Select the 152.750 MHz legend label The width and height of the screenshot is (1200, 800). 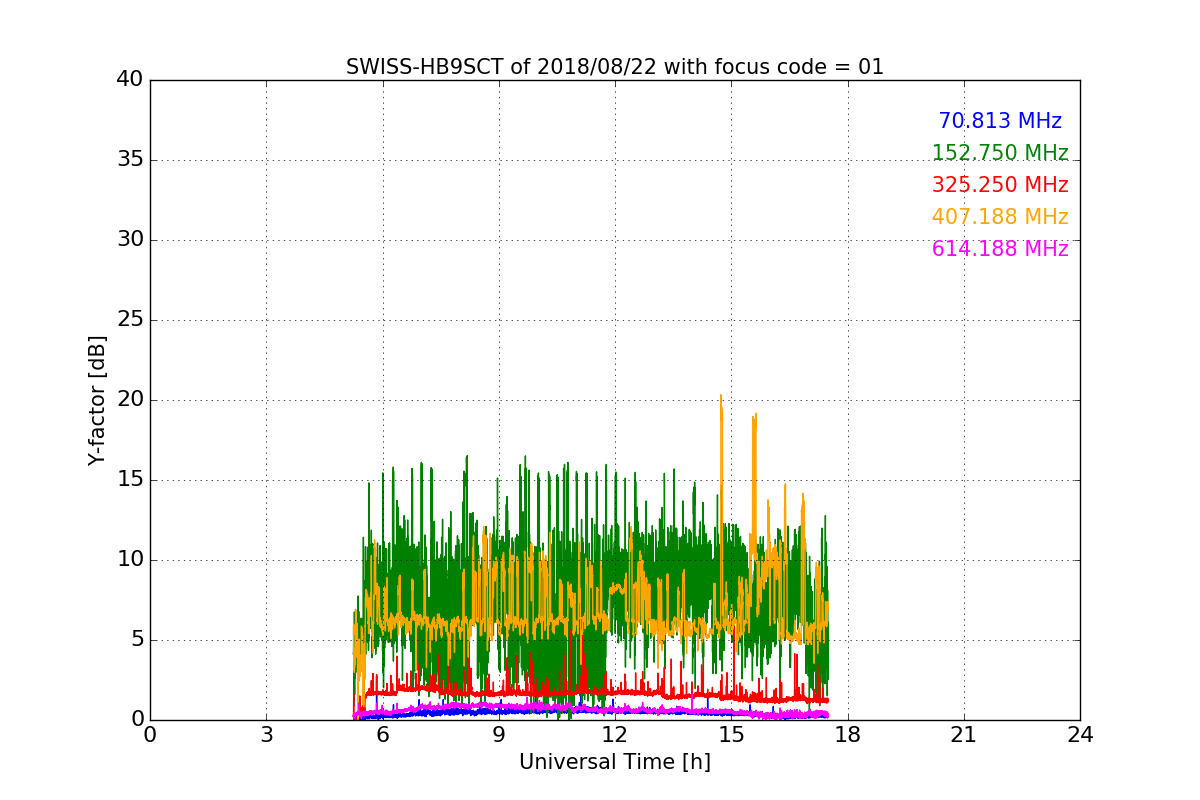(1000, 153)
